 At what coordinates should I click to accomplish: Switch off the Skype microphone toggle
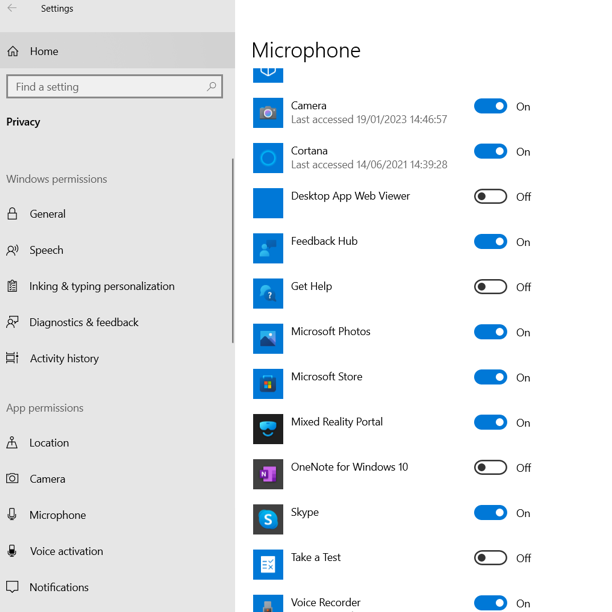click(x=491, y=512)
